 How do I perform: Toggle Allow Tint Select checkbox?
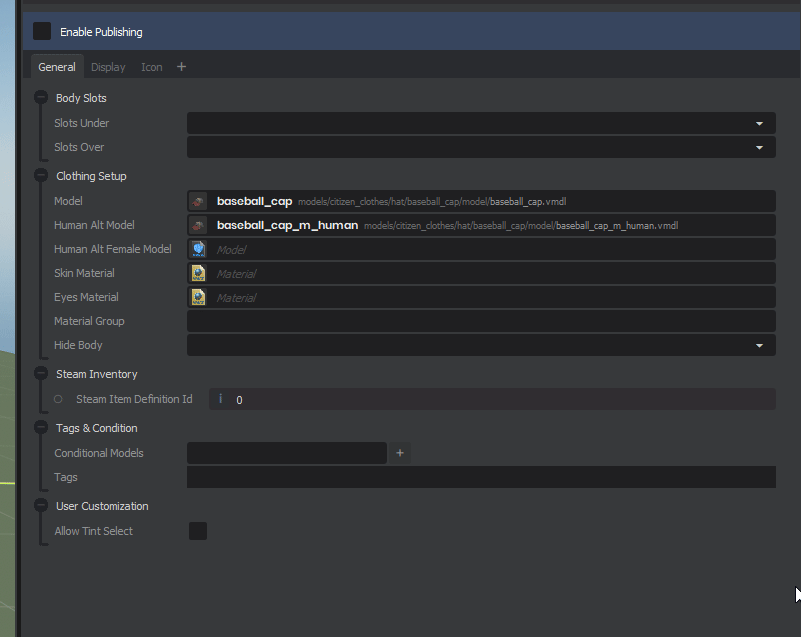pos(198,531)
